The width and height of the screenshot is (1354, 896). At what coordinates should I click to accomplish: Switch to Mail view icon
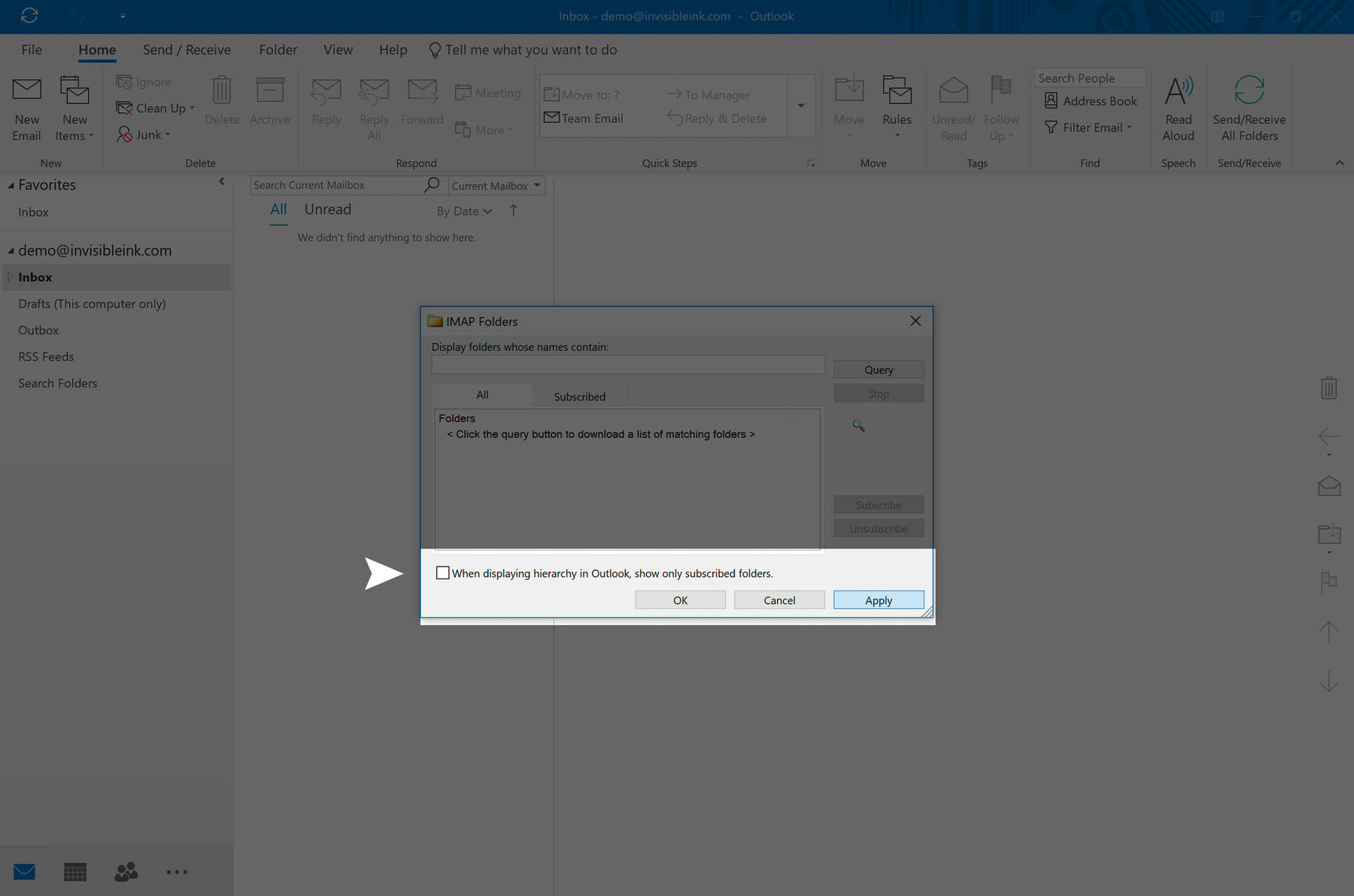coord(25,872)
